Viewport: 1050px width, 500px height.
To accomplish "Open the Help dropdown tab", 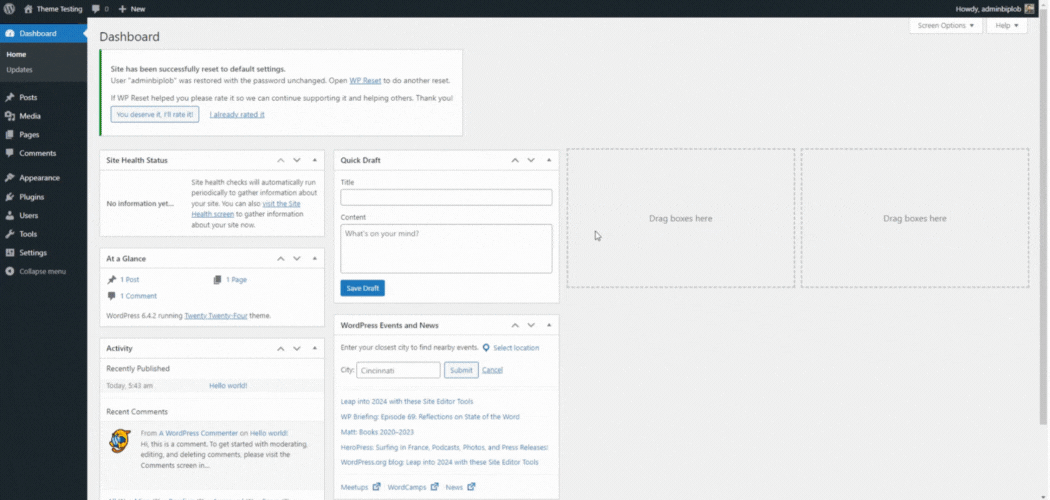I will (1006, 25).
